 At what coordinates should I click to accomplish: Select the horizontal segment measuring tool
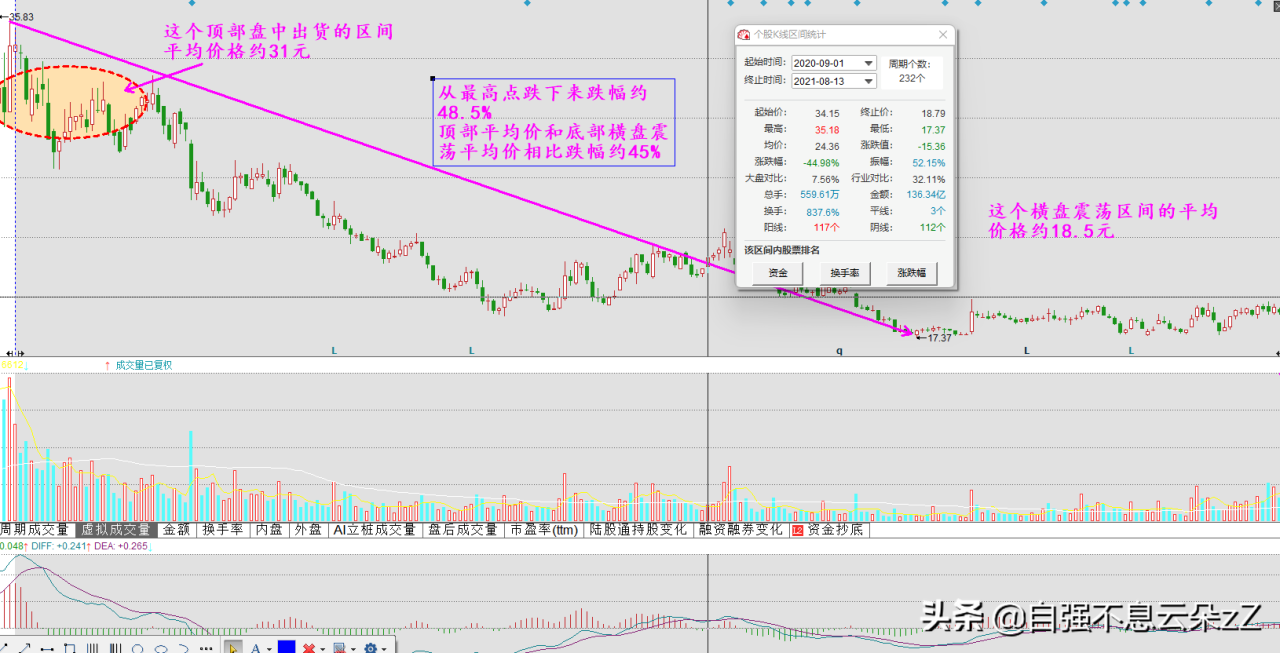(x=47, y=648)
